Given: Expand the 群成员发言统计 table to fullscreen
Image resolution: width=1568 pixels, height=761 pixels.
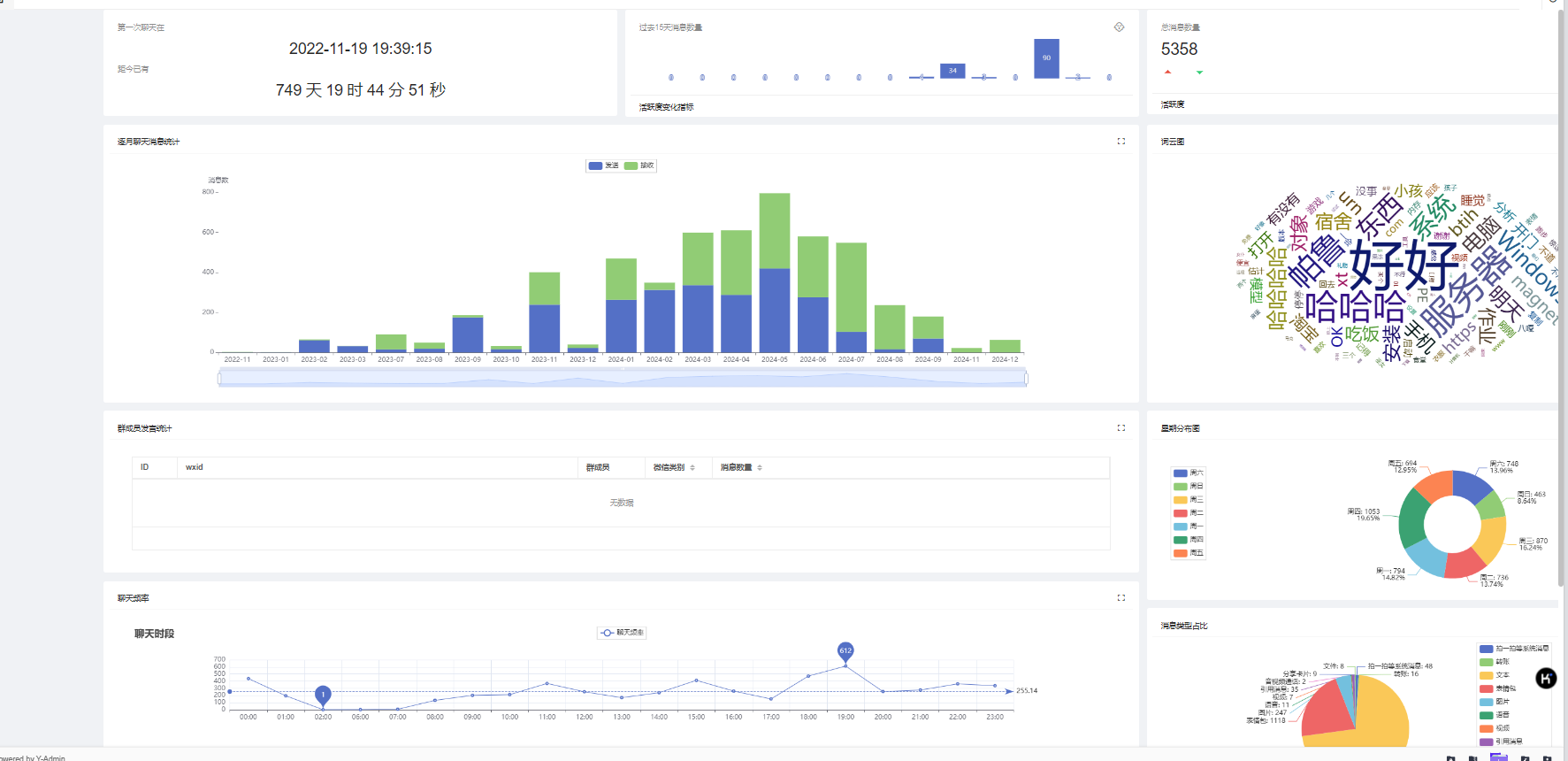Looking at the screenshot, I should [x=1121, y=428].
